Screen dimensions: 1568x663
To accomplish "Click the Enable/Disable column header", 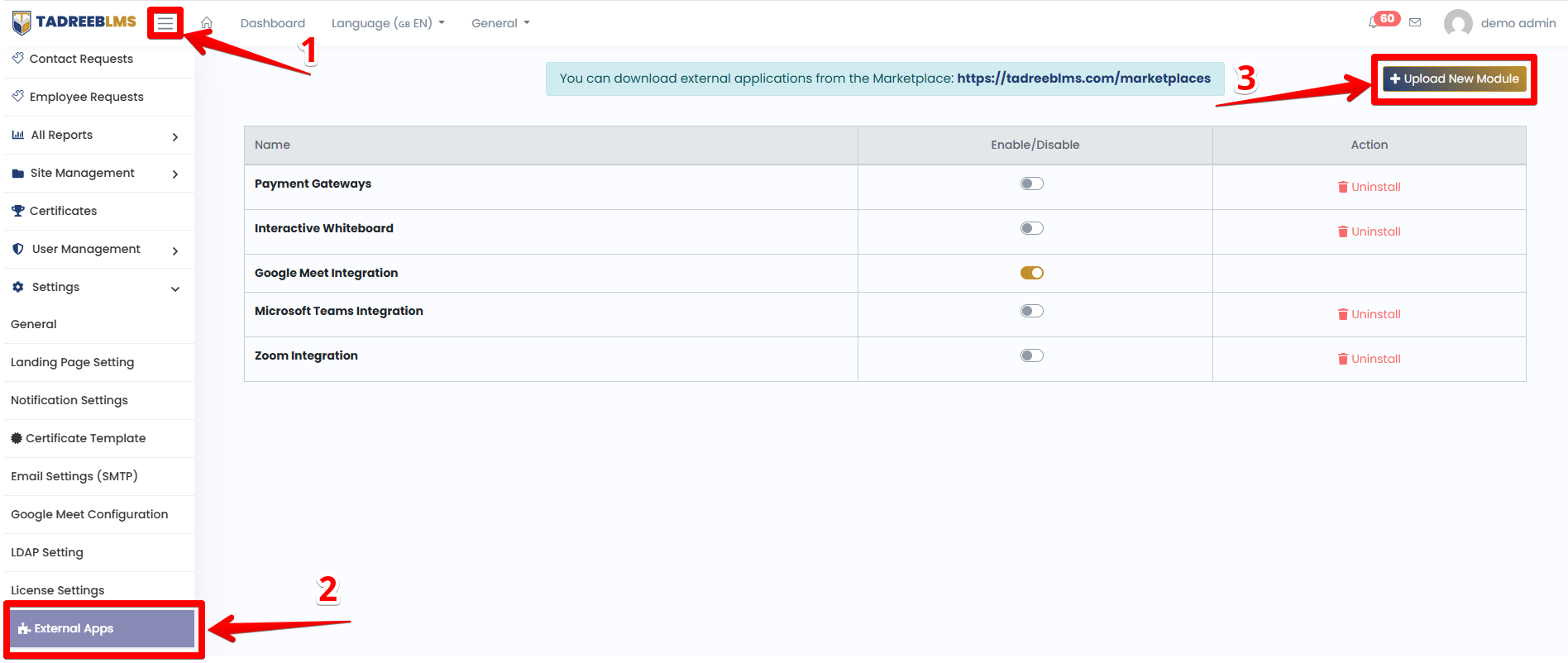I will pos(1035,145).
